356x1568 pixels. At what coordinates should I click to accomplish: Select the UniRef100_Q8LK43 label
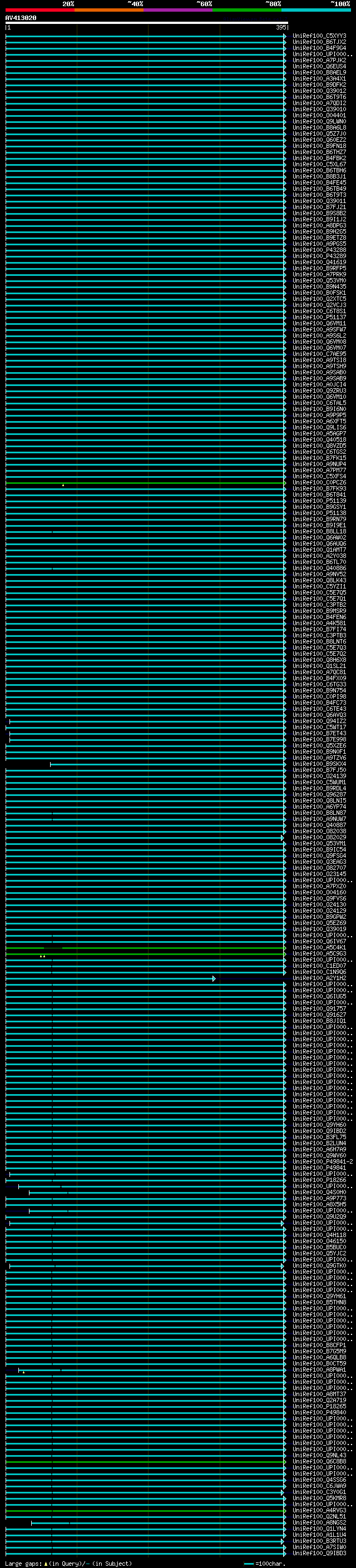(x=319, y=581)
